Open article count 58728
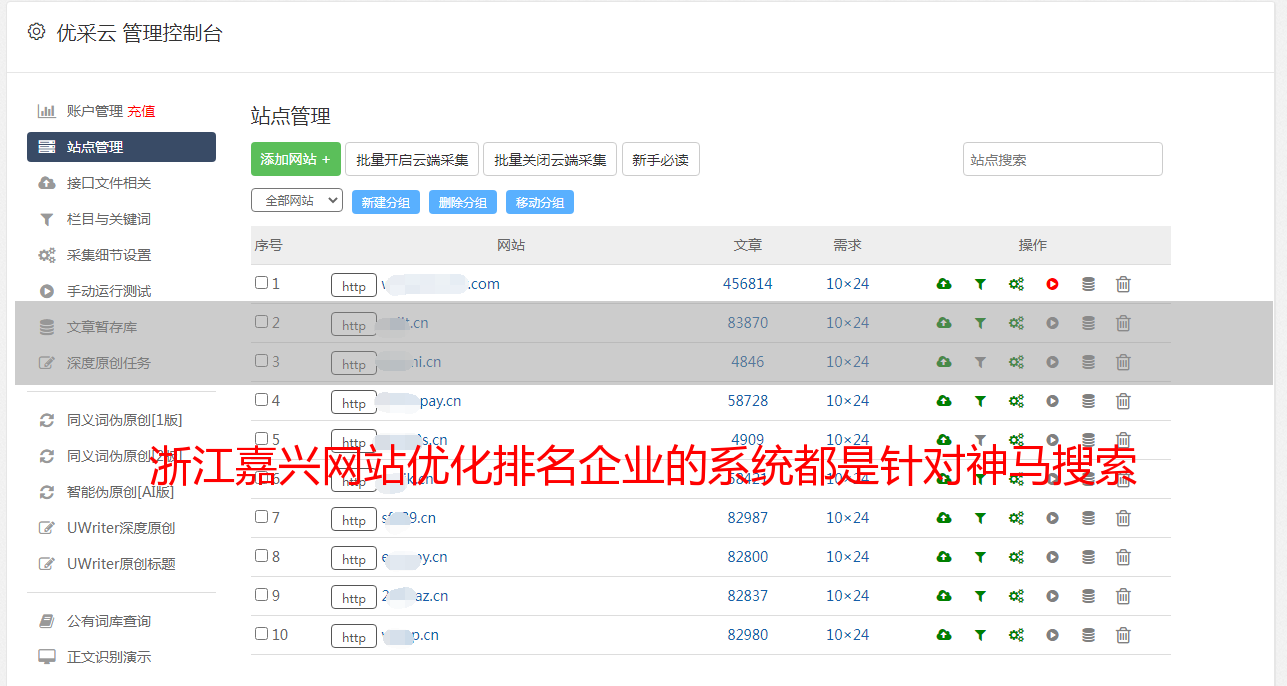Image resolution: width=1287 pixels, height=686 pixels. coord(748,401)
